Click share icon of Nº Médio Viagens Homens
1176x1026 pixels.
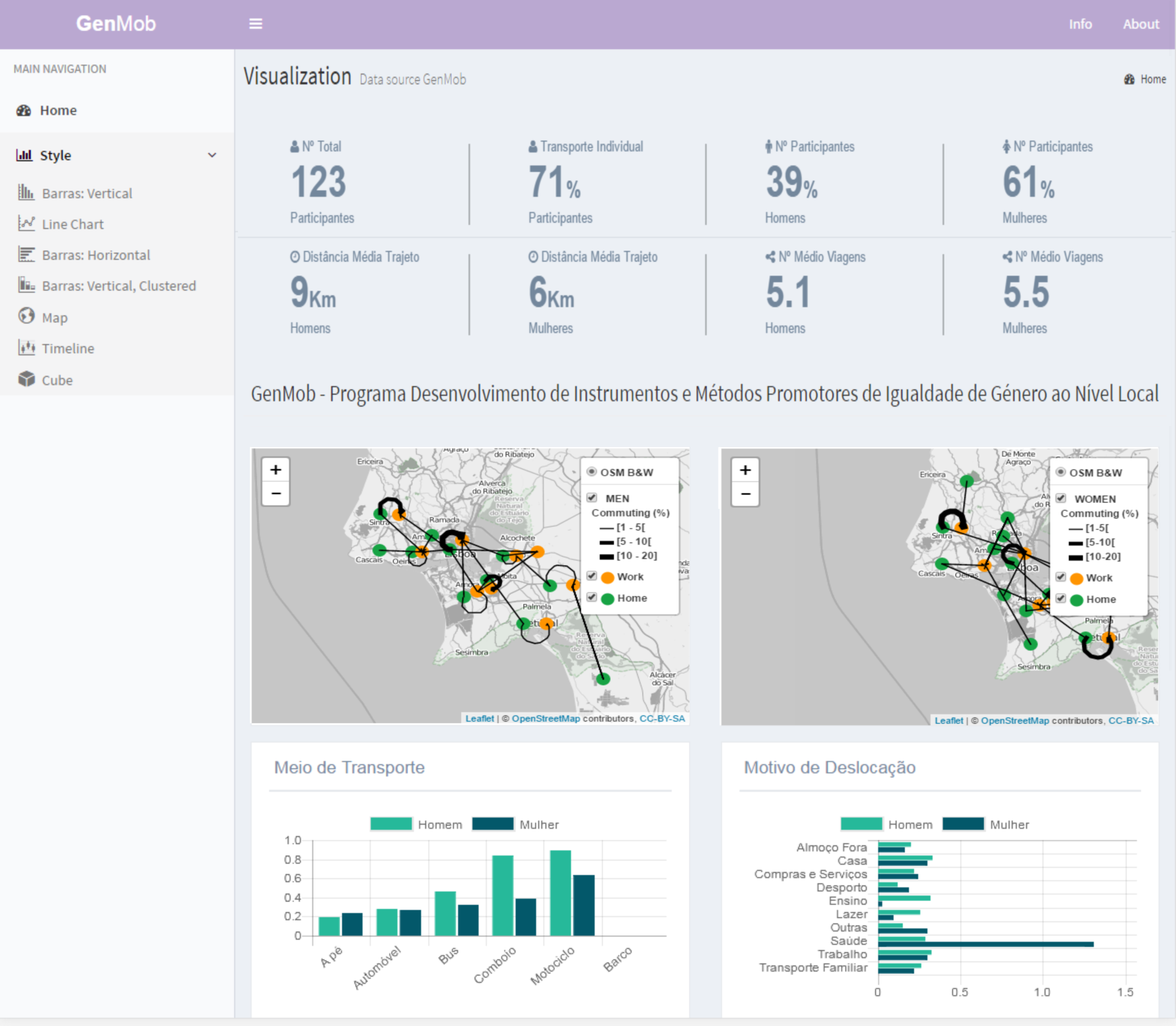click(770, 257)
